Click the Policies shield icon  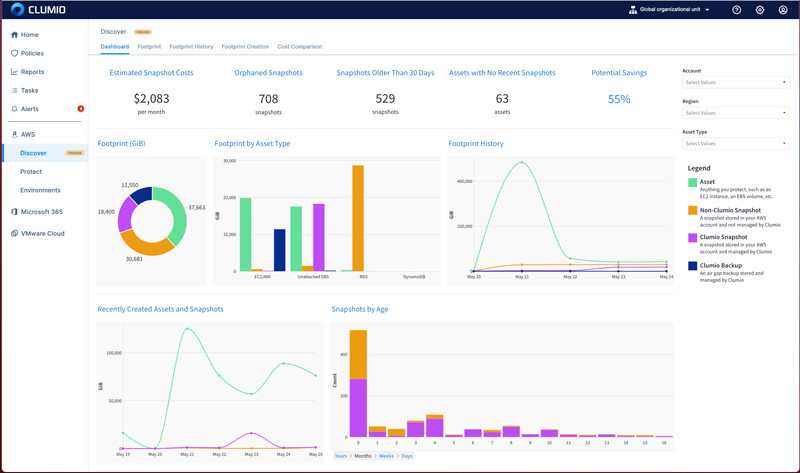tap(14, 53)
